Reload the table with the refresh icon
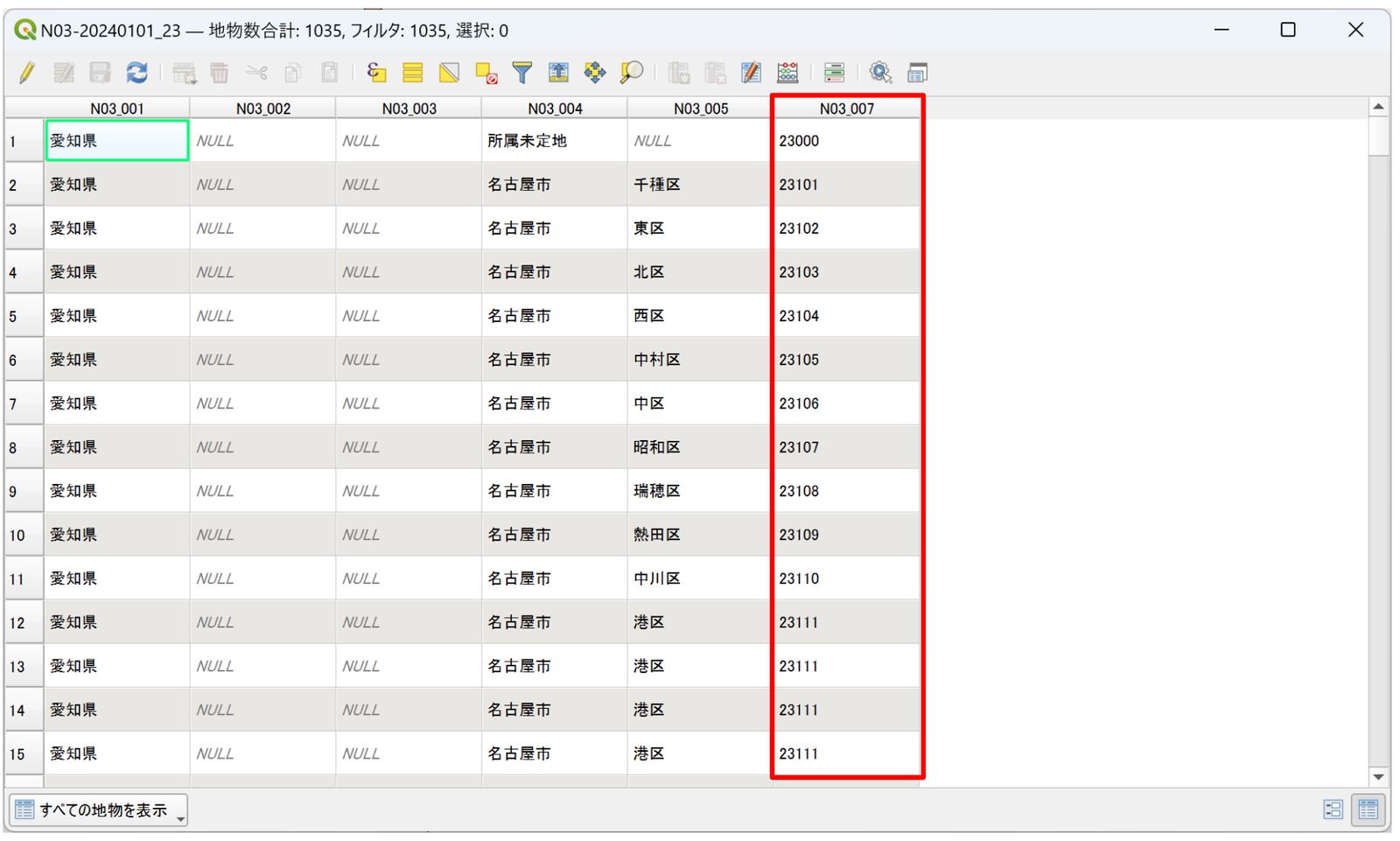This screenshot has height=841, width=1400. click(136, 73)
